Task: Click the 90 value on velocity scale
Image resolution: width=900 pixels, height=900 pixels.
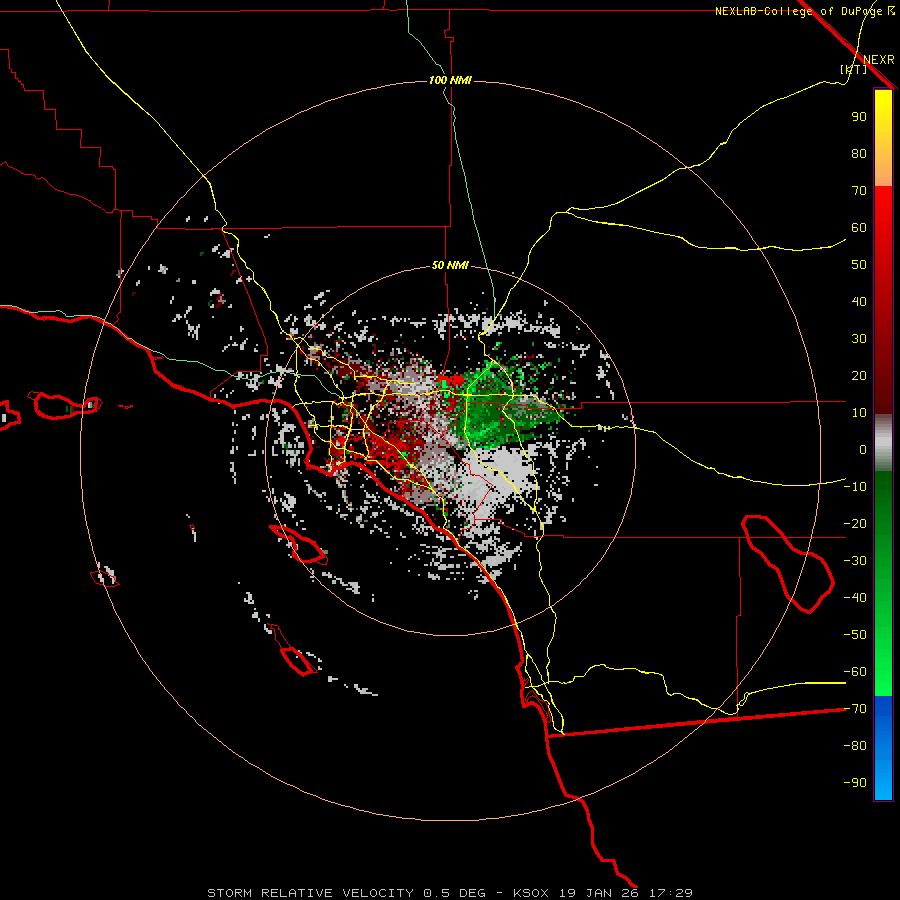Action: pos(859,117)
